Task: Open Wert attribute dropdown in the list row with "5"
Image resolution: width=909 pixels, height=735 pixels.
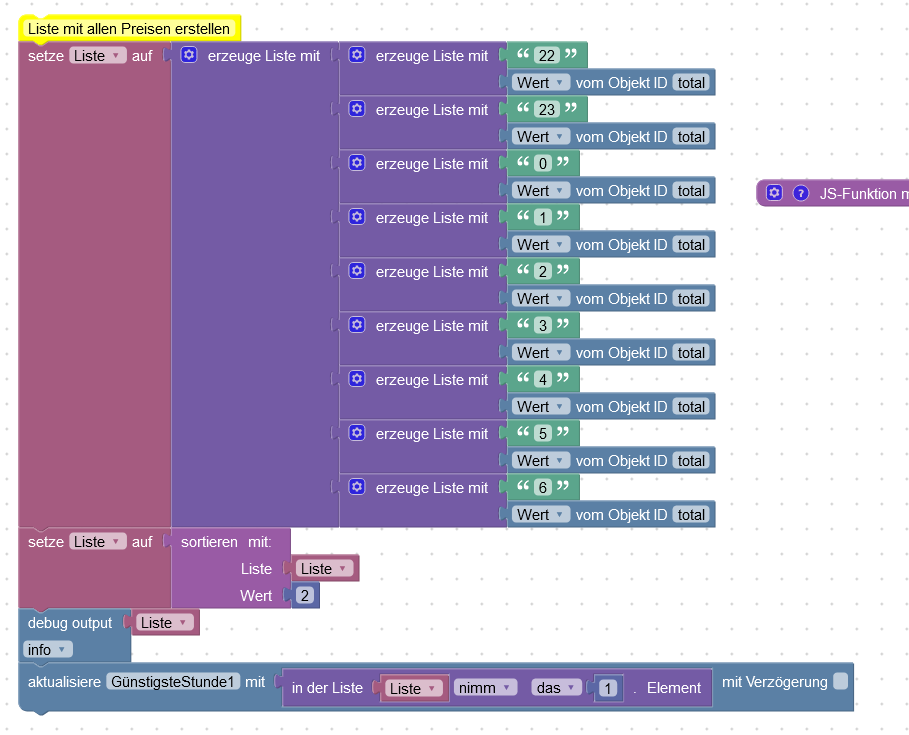Action: pos(540,460)
